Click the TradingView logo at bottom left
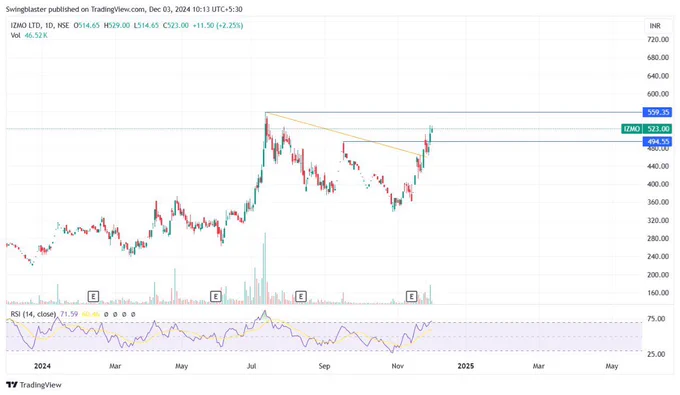Screen dimensions: 680x395 (34, 385)
